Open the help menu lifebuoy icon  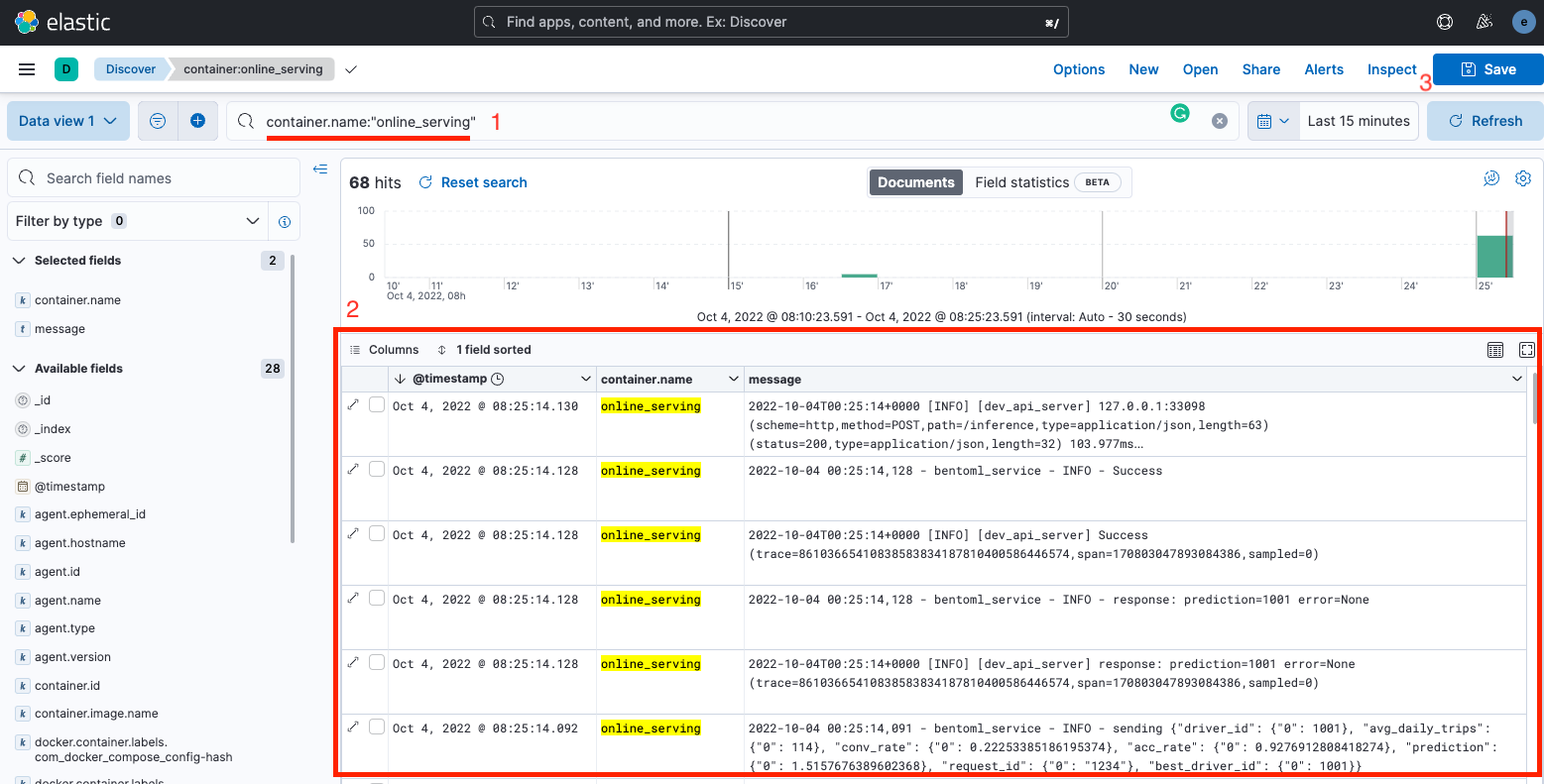[x=1445, y=22]
